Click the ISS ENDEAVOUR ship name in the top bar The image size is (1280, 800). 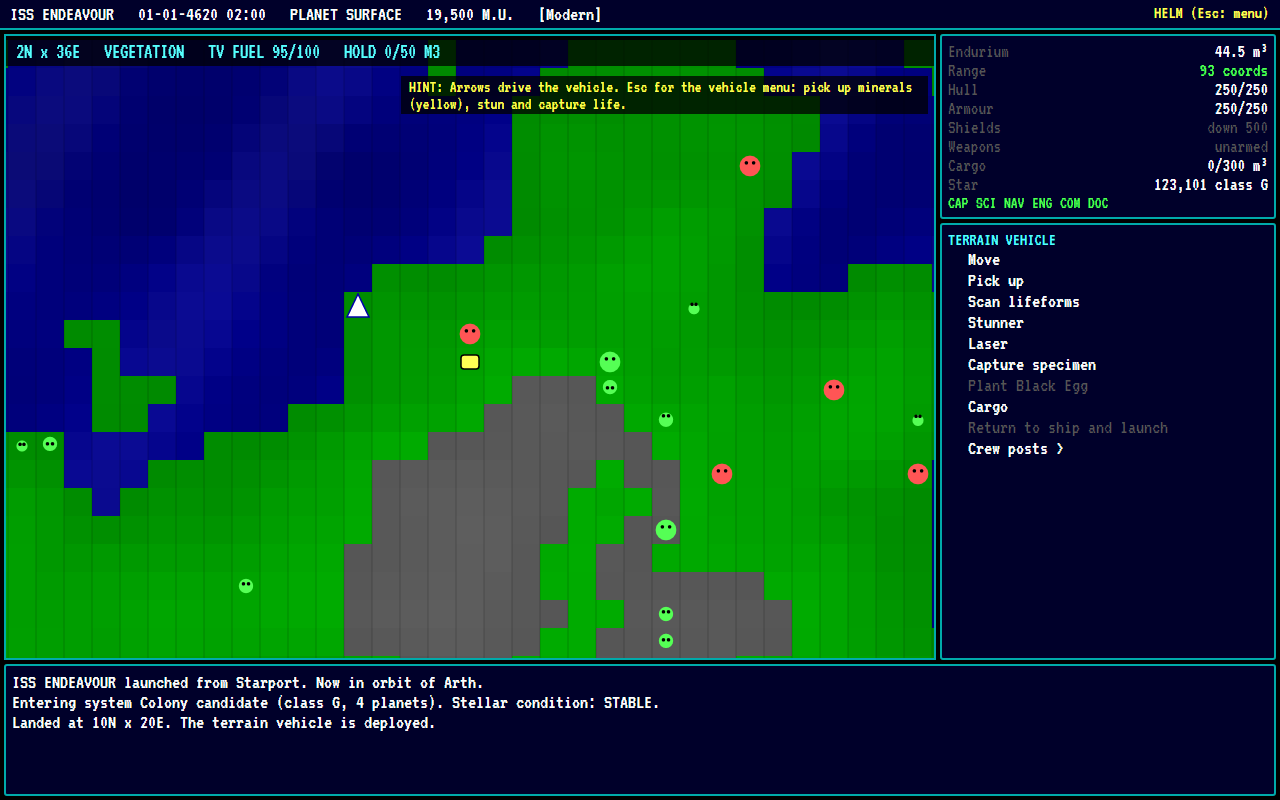pyautogui.click(x=62, y=15)
